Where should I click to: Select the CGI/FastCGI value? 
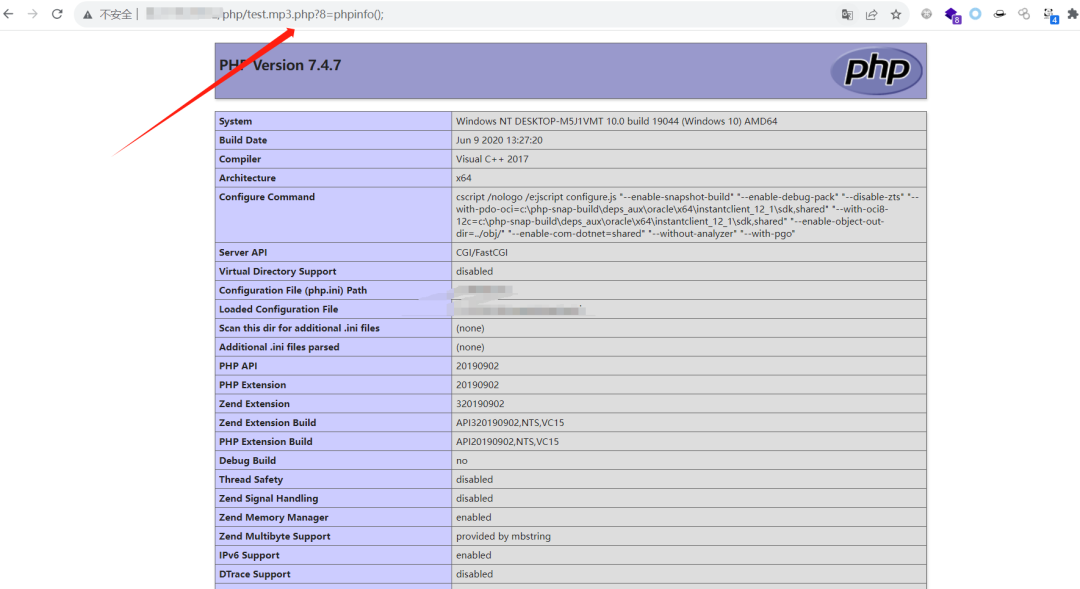pos(481,253)
